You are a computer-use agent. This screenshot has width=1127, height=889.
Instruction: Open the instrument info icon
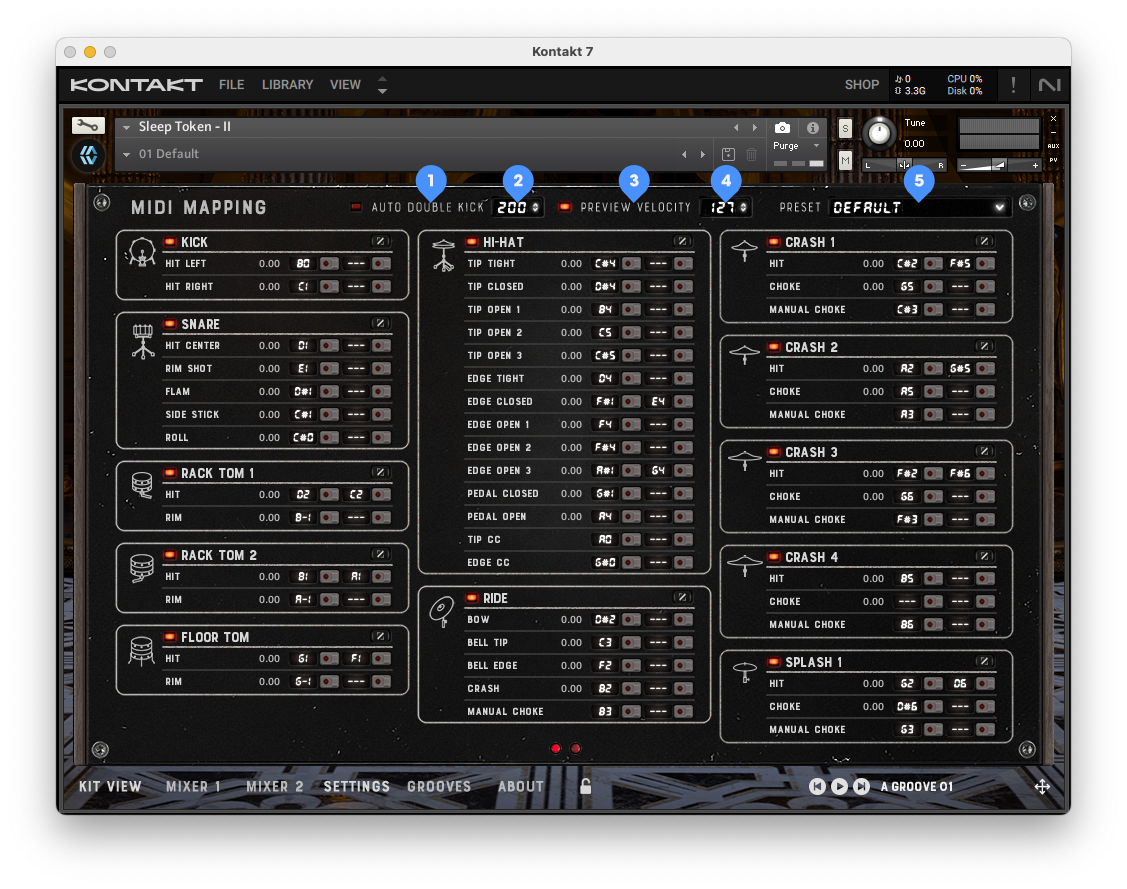pos(812,128)
